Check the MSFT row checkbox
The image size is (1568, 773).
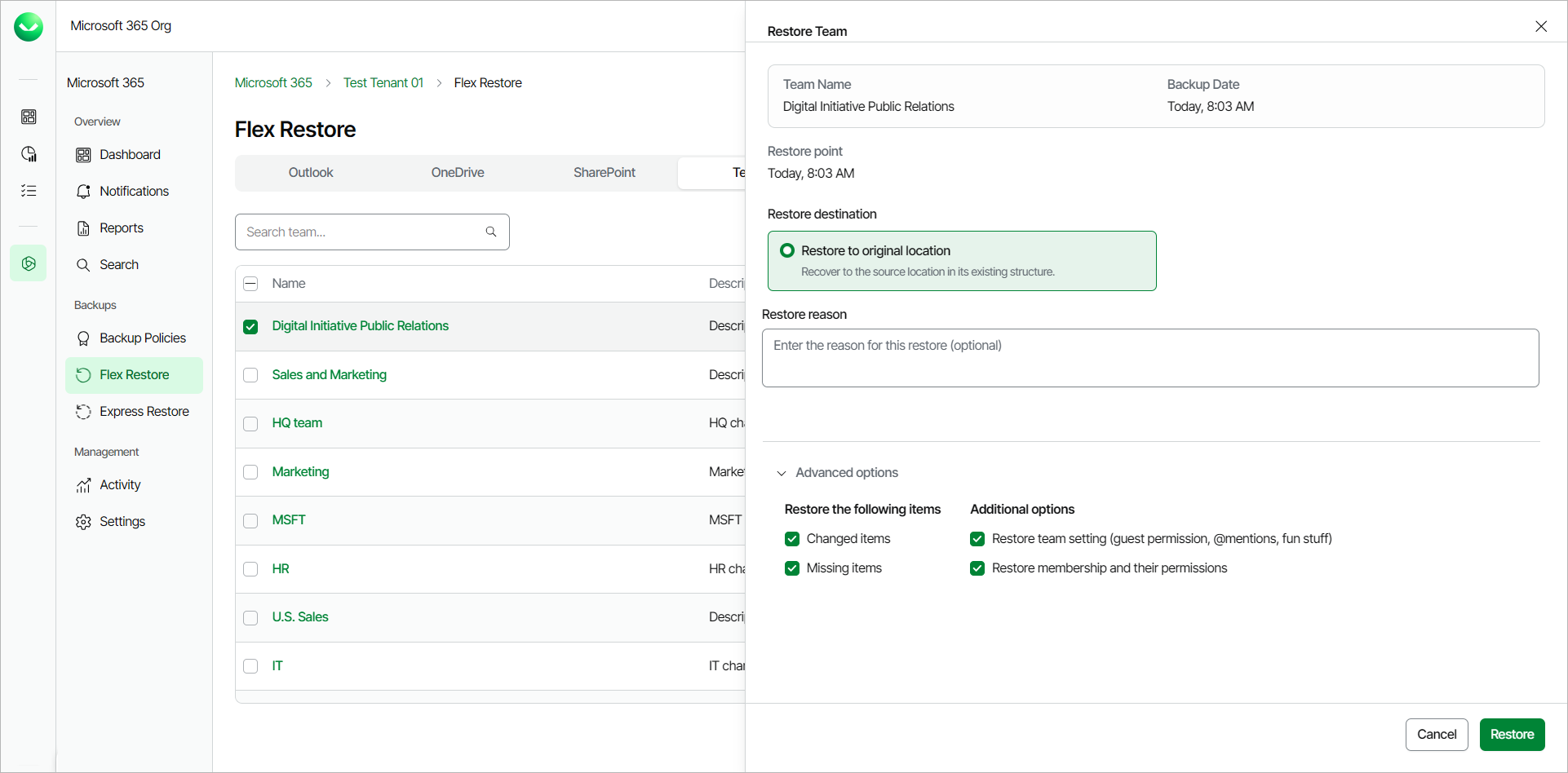click(x=250, y=521)
